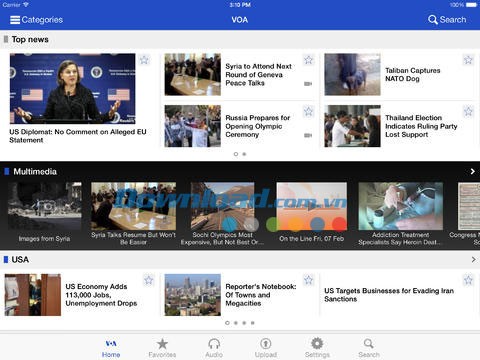Favorite Russia Prepares for Olympic Ceremony story
The height and width of the screenshot is (360, 480).
(308, 111)
